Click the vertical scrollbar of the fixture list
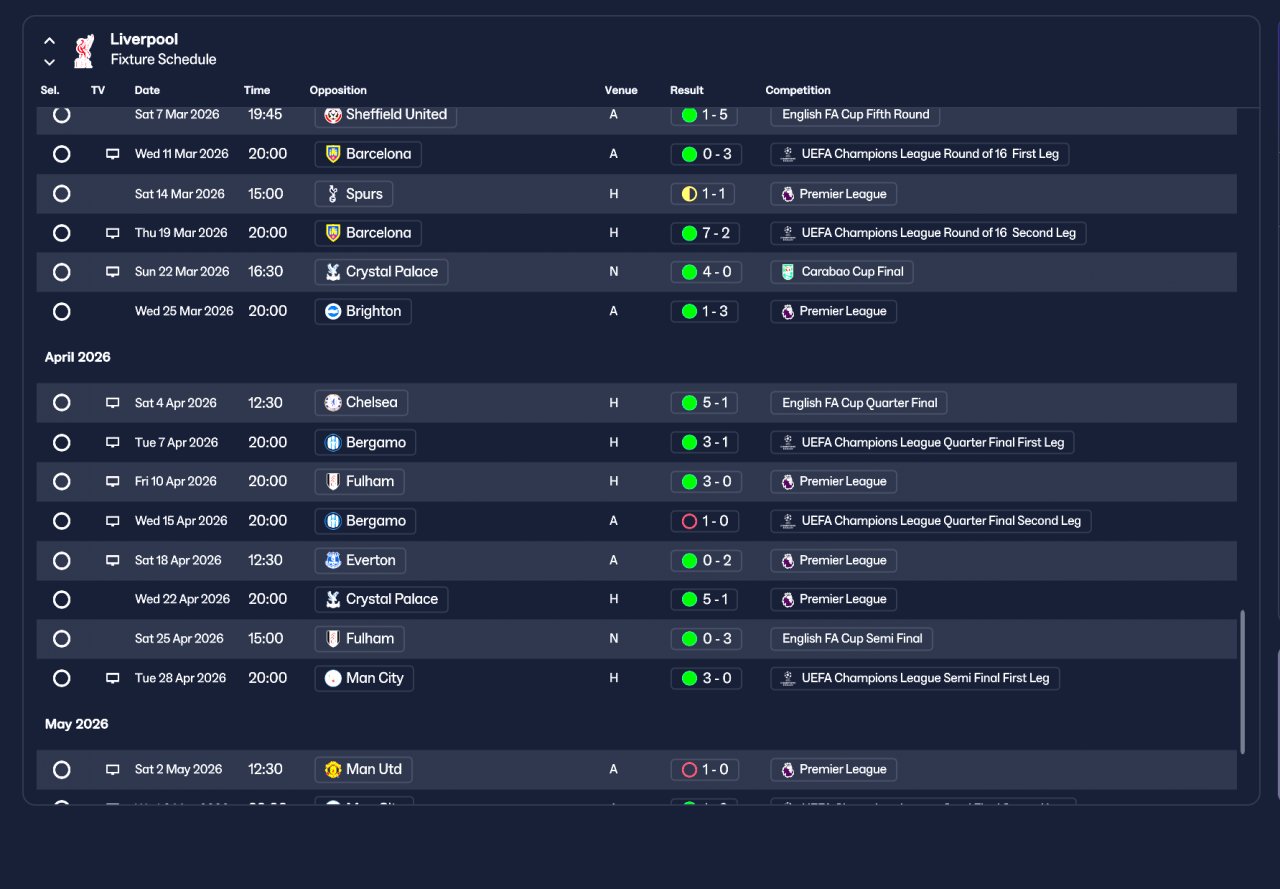1280x889 pixels. tap(1243, 681)
